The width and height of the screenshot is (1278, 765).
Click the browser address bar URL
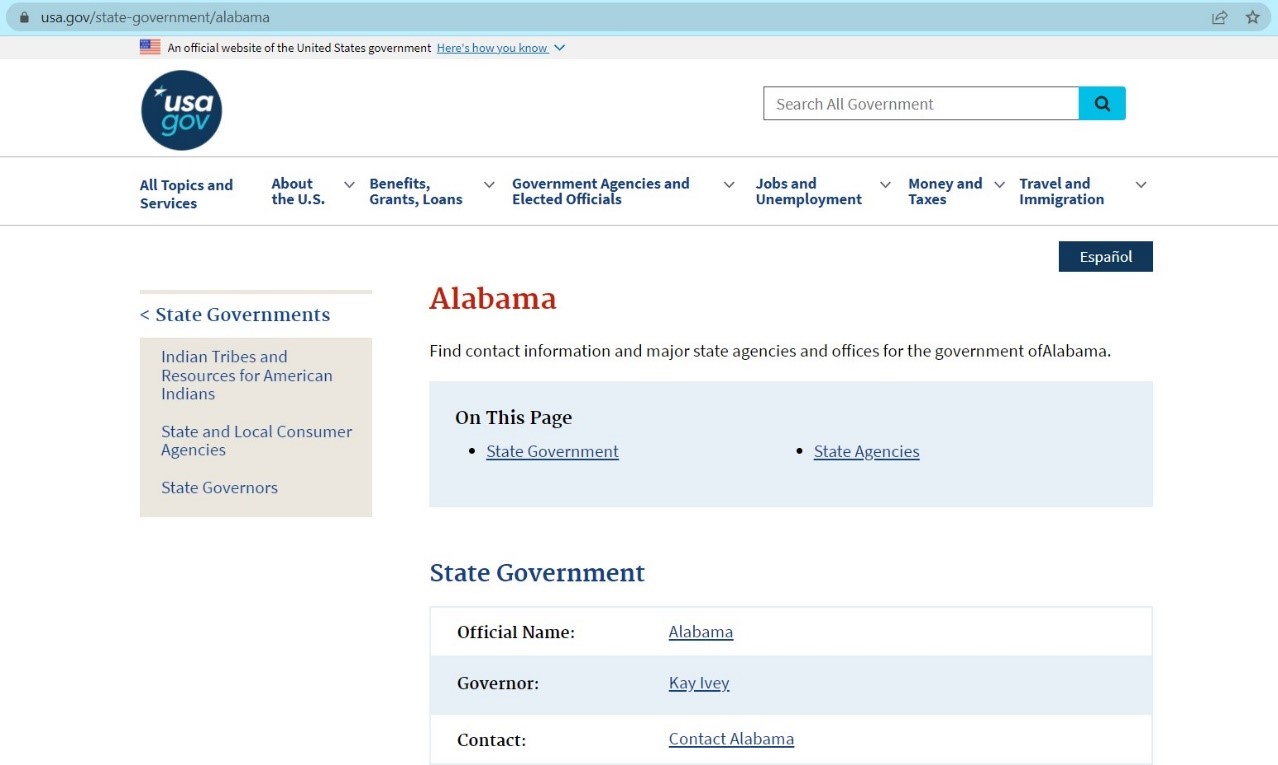tap(155, 17)
